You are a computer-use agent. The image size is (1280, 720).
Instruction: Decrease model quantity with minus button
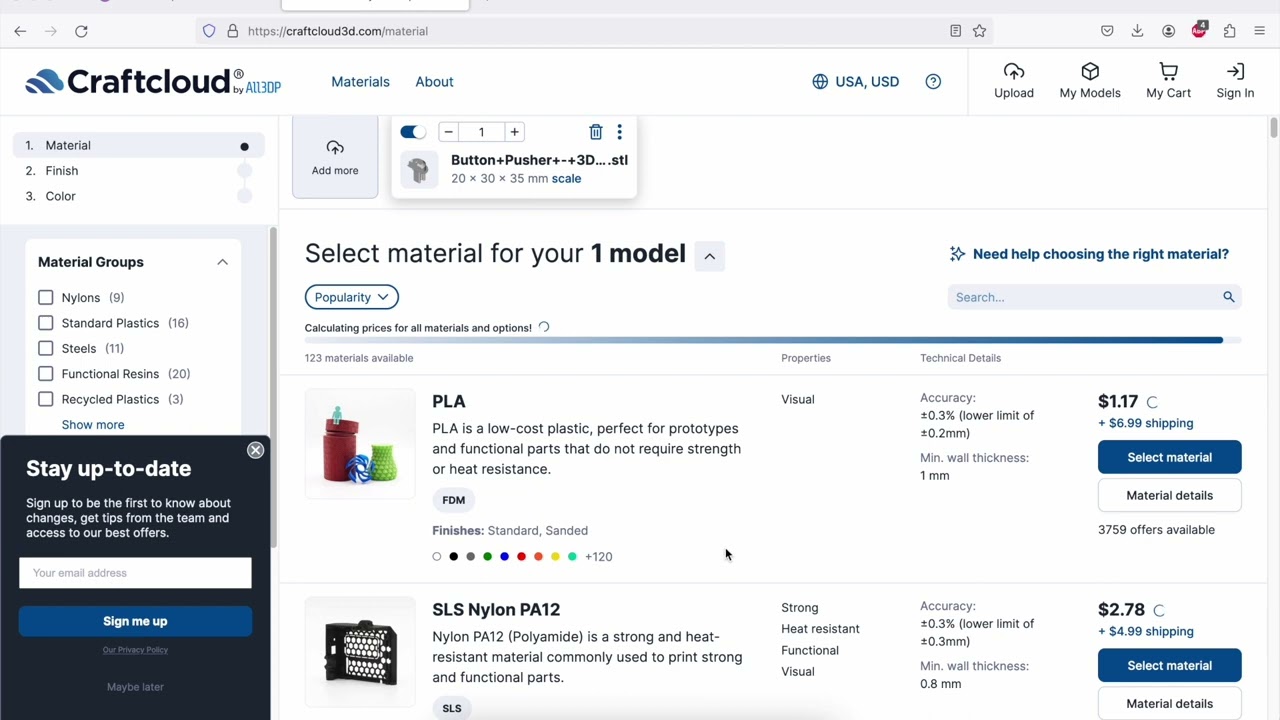coord(448,132)
